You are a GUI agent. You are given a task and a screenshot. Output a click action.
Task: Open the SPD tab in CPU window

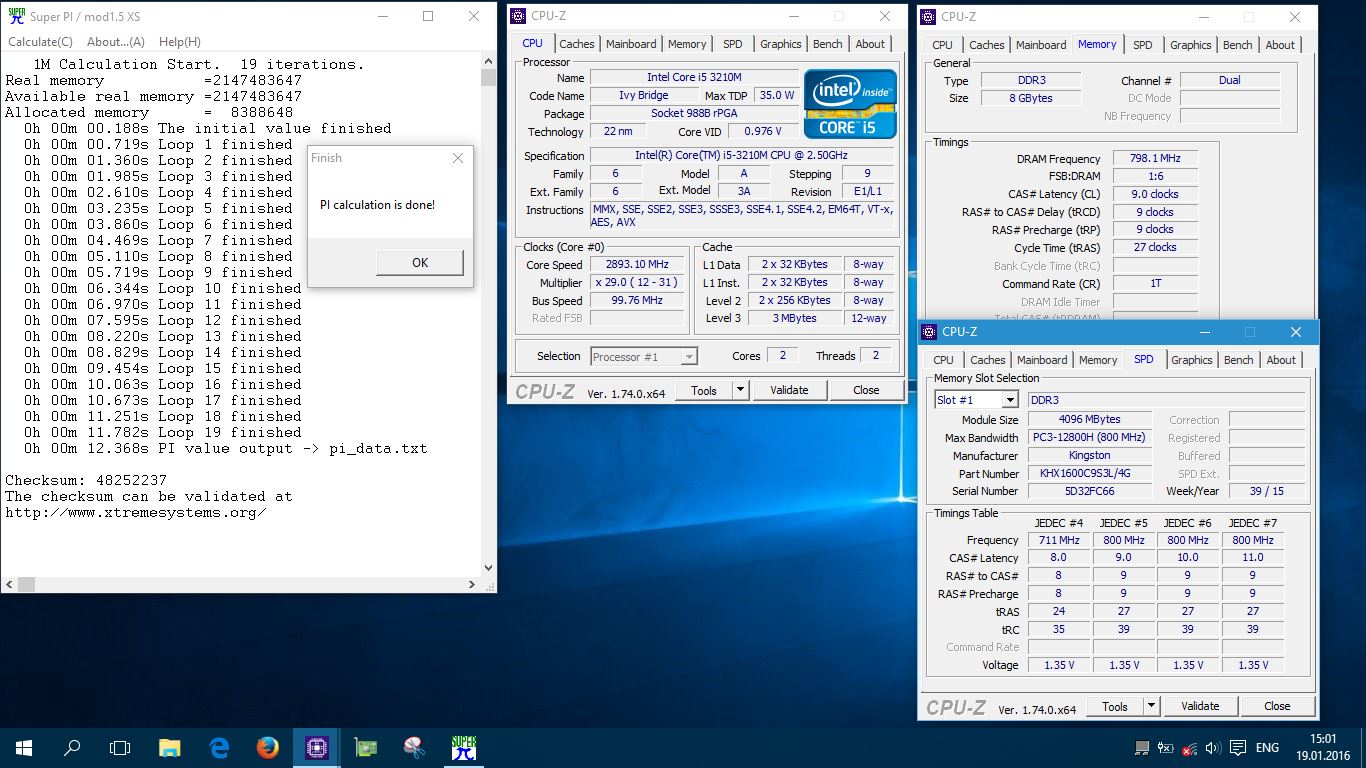click(733, 44)
